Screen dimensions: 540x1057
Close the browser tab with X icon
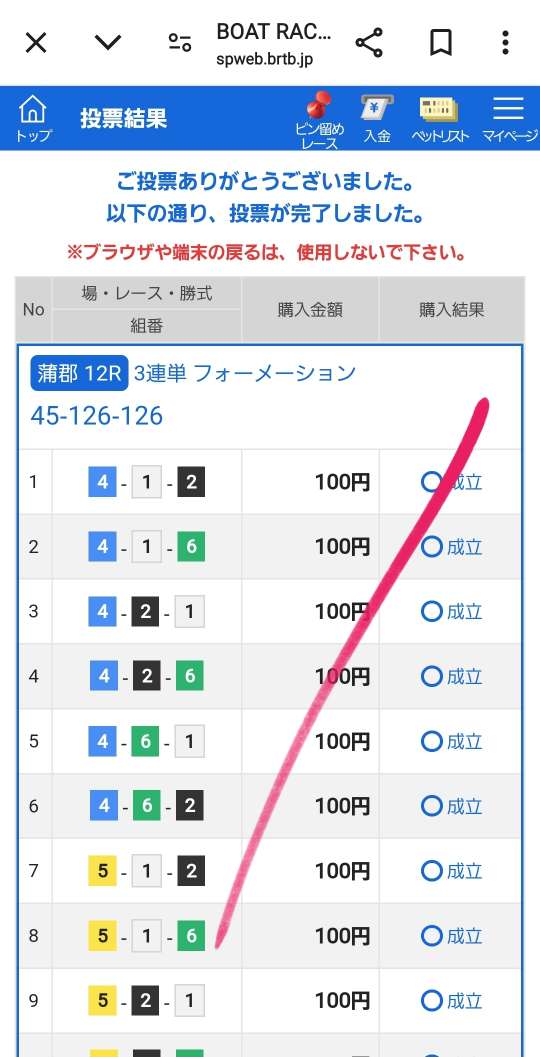36,43
